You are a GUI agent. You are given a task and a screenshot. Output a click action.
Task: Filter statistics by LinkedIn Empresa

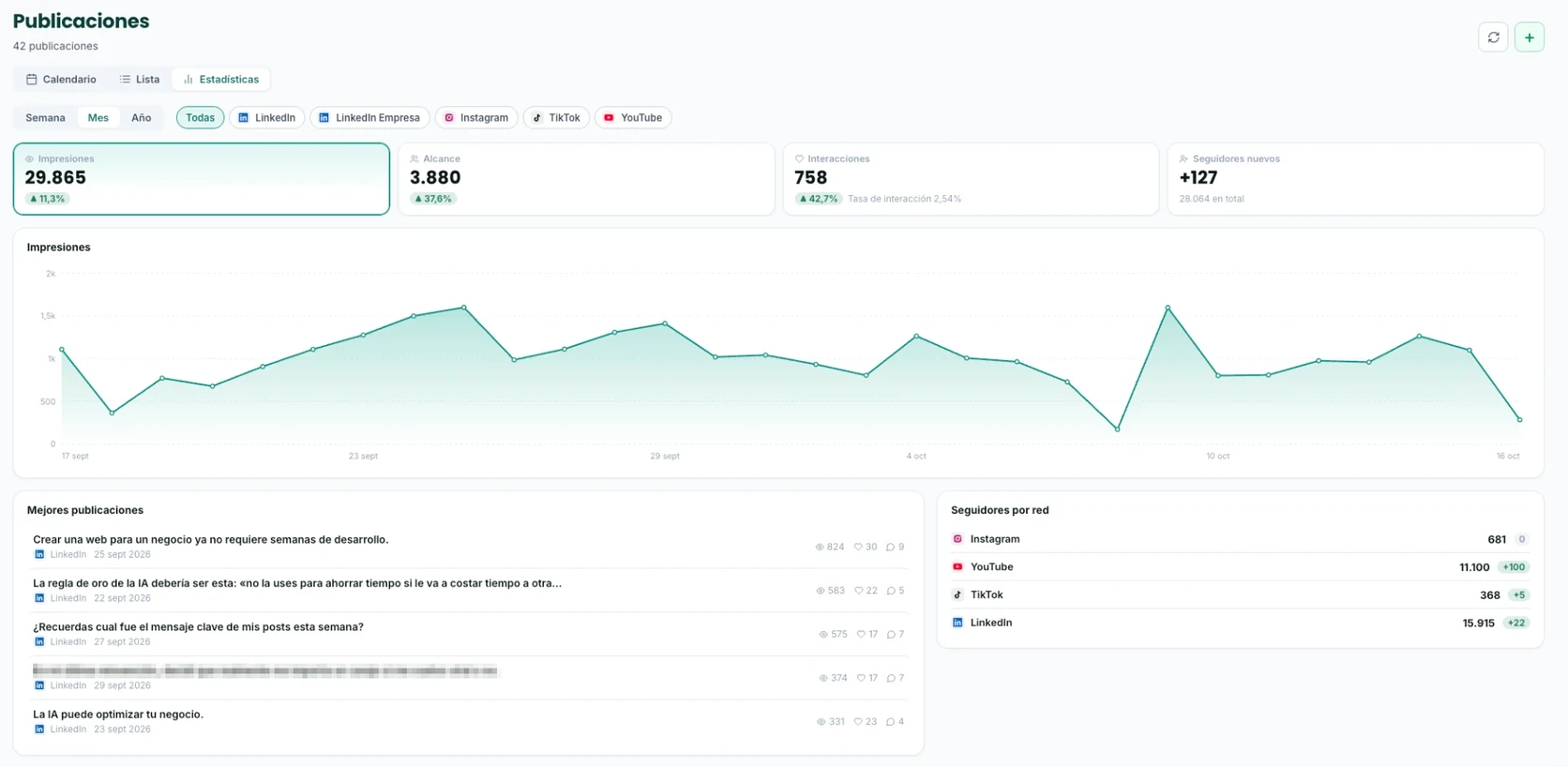tap(369, 118)
